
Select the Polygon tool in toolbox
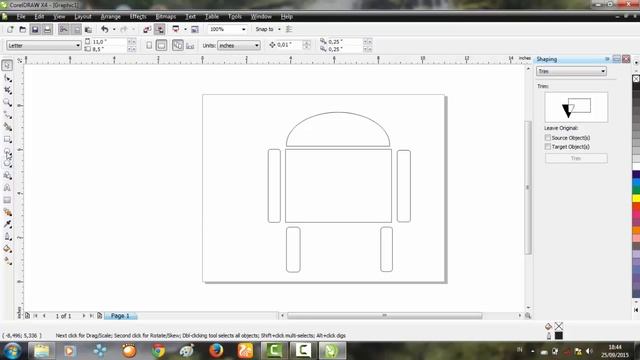7,164
